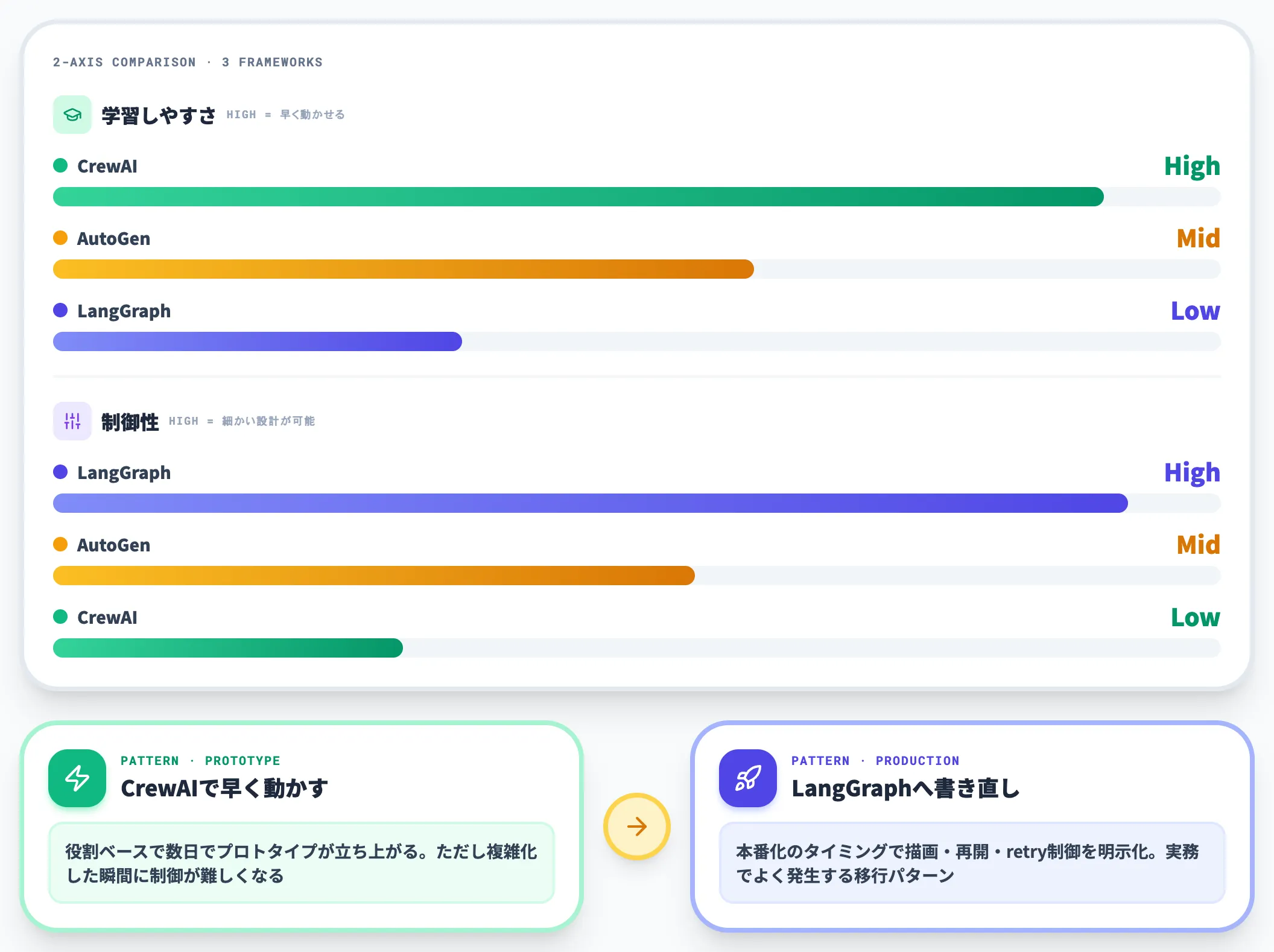This screenshot has width=1274, height=952.
Task: Click the AutoGen label under 制御性
Action: pos(113,545)
